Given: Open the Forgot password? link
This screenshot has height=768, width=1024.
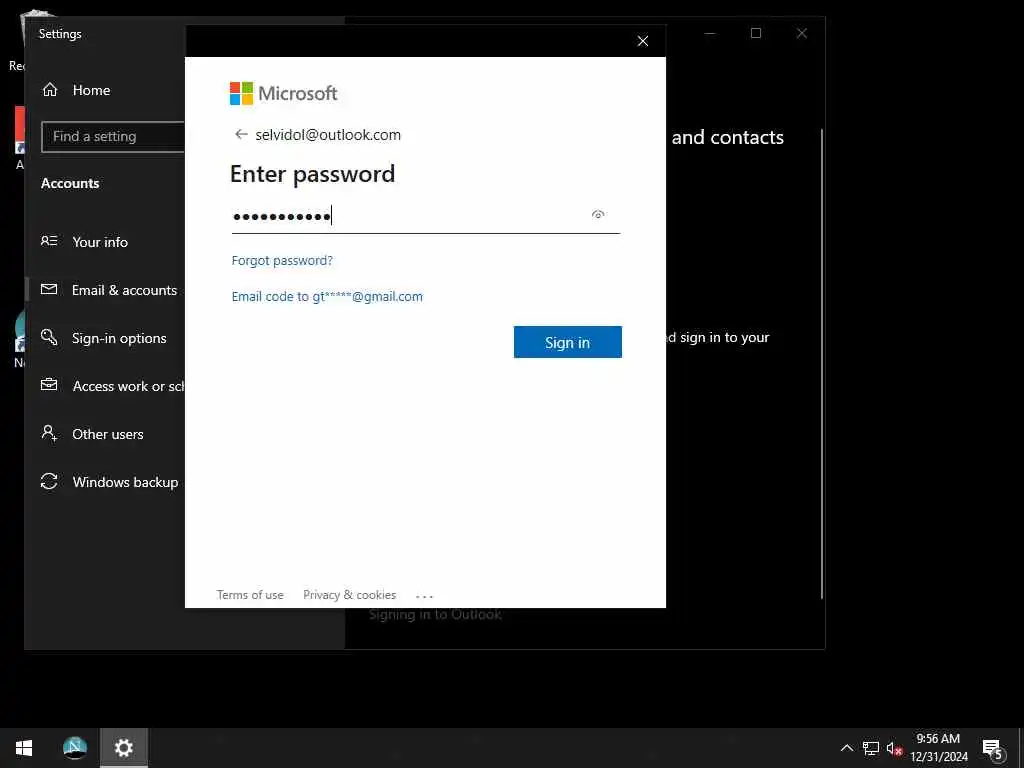Looking at the screenshot, I should click(x=282, y=261).
